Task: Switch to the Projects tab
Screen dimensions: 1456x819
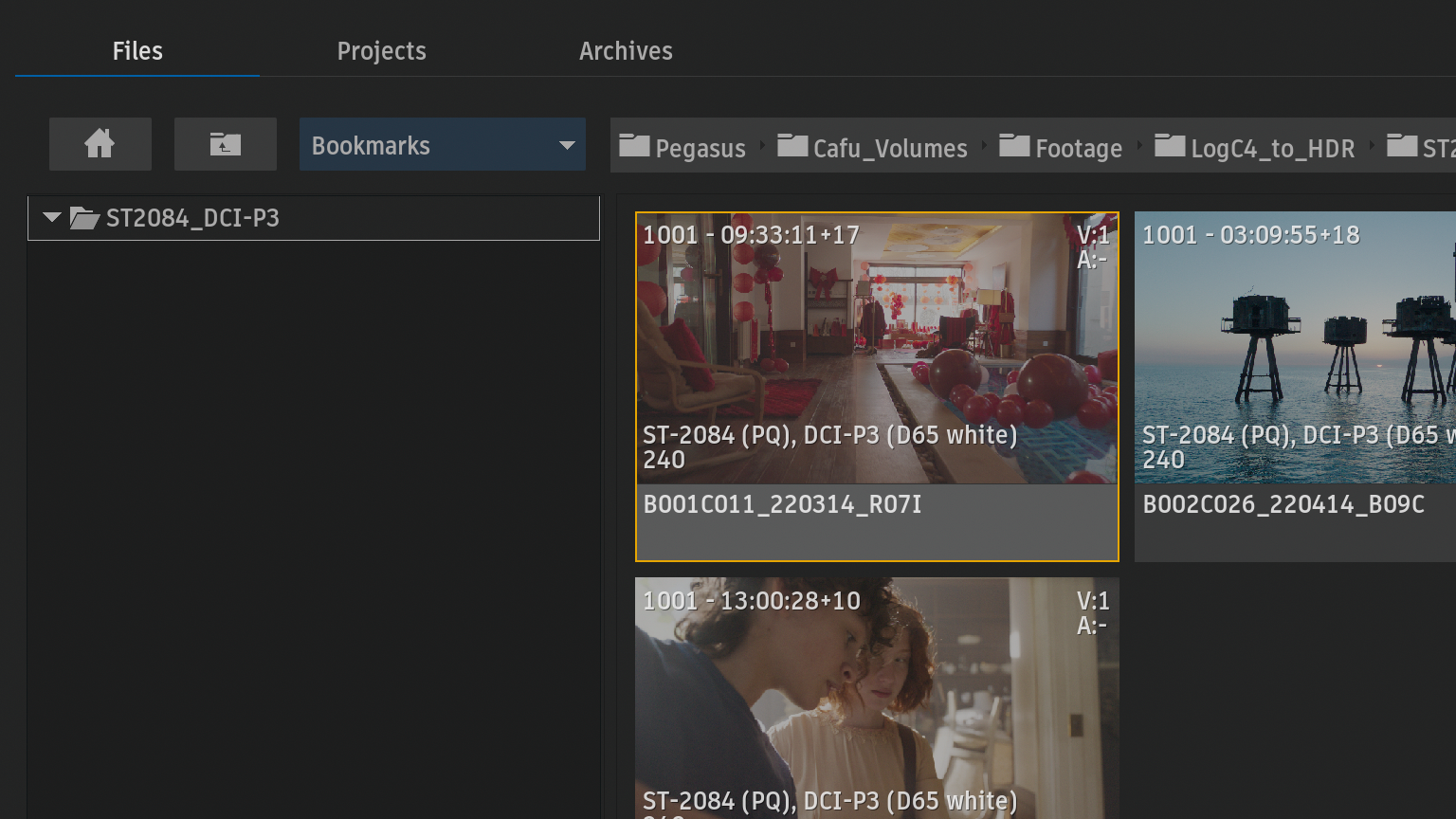Action: click(381, 51)
